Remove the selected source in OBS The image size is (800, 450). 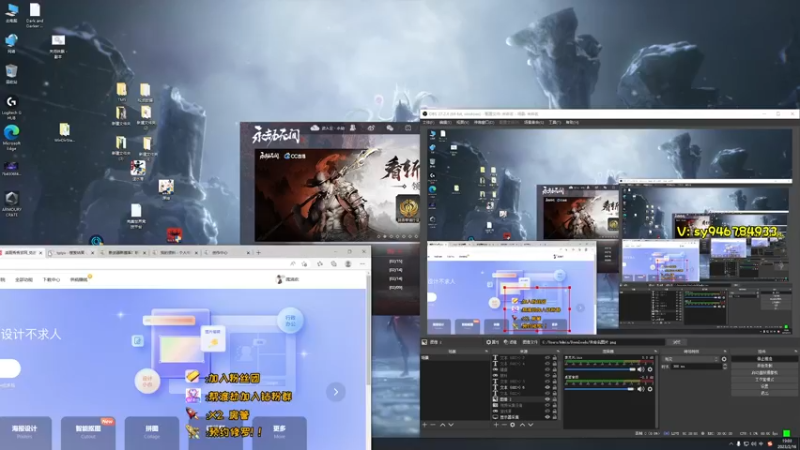coord(504,424)
